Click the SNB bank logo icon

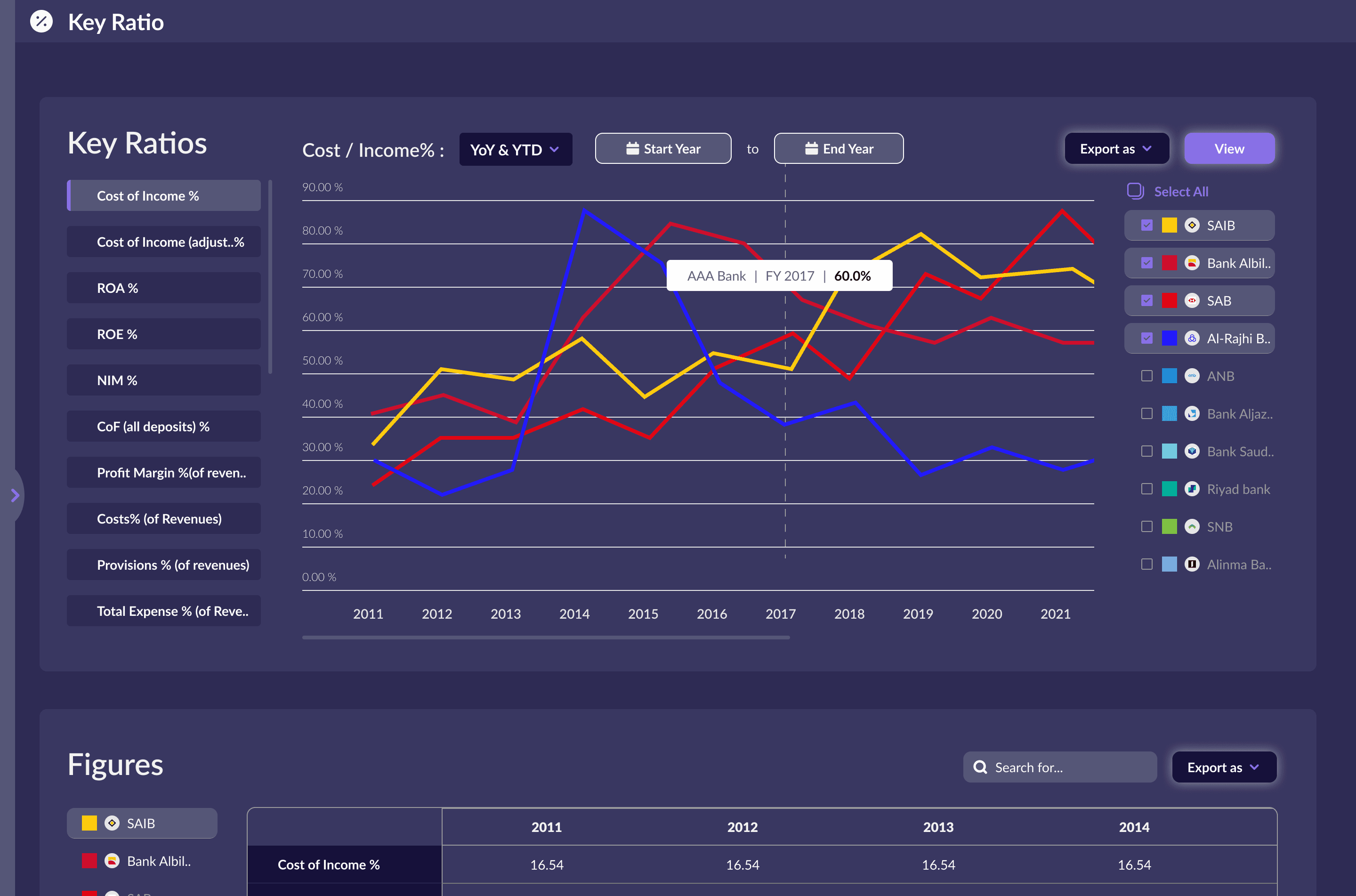click(x=1191, y=526)
